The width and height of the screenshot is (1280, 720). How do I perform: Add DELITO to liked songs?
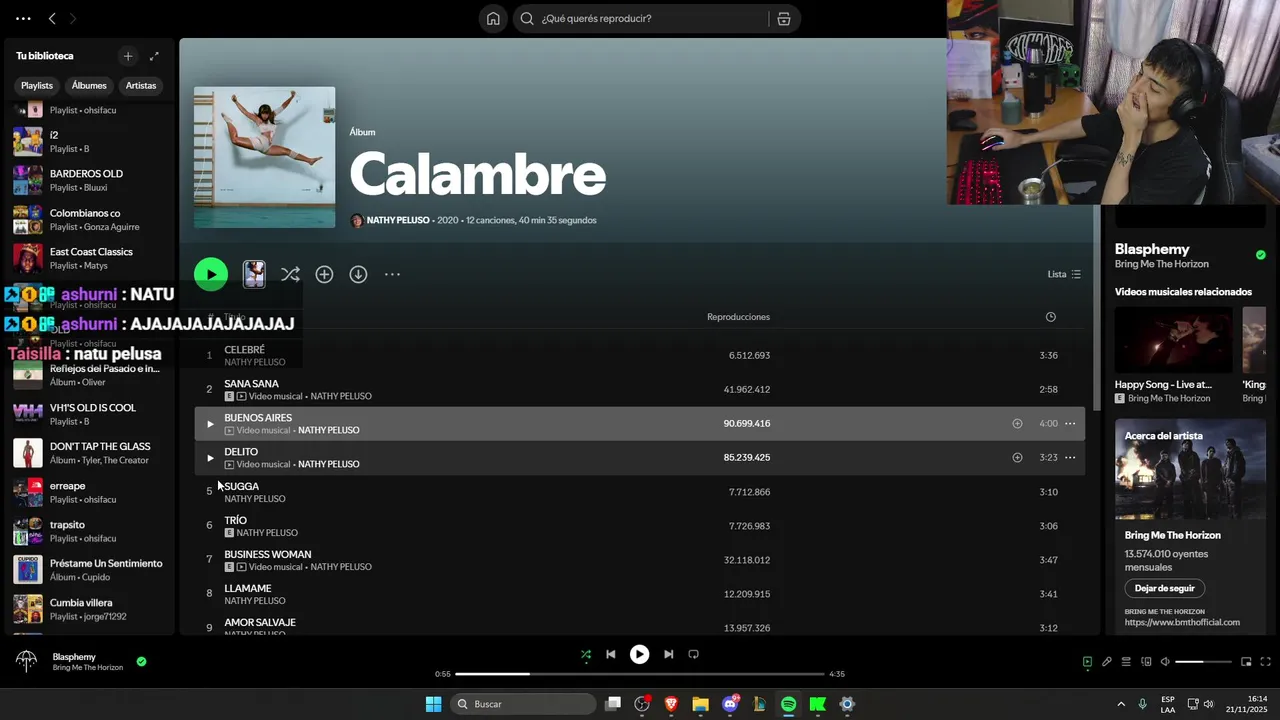[1017, 458]
